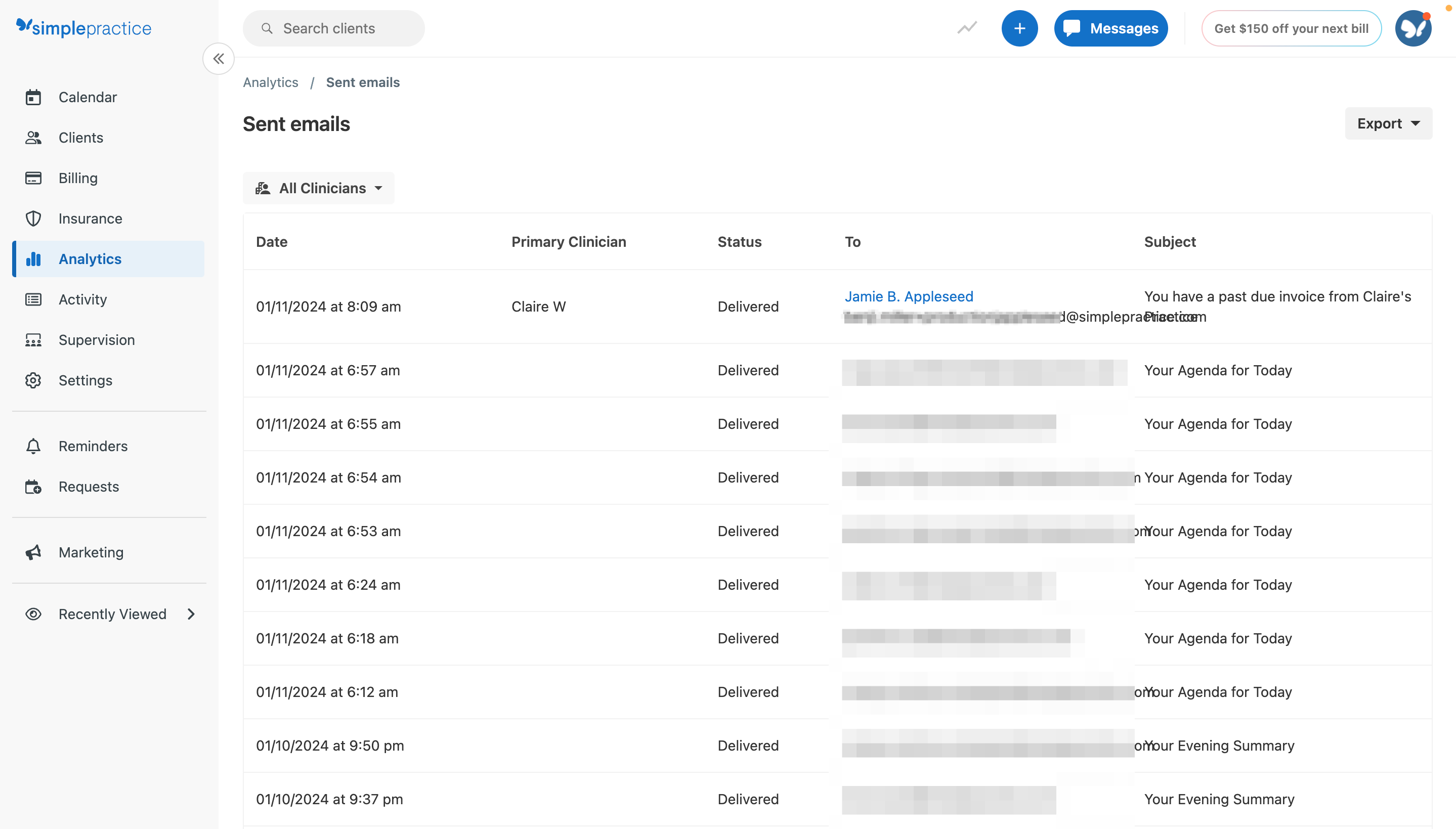Click the Billing card icon

tap(33, 178)
